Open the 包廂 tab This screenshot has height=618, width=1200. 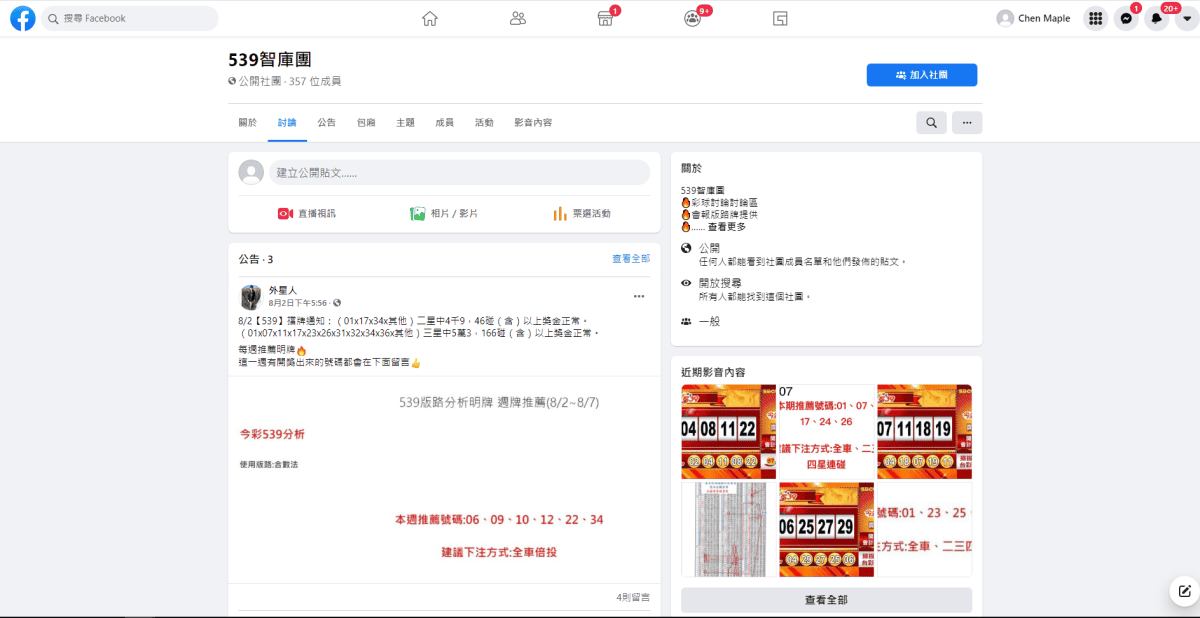366,122
